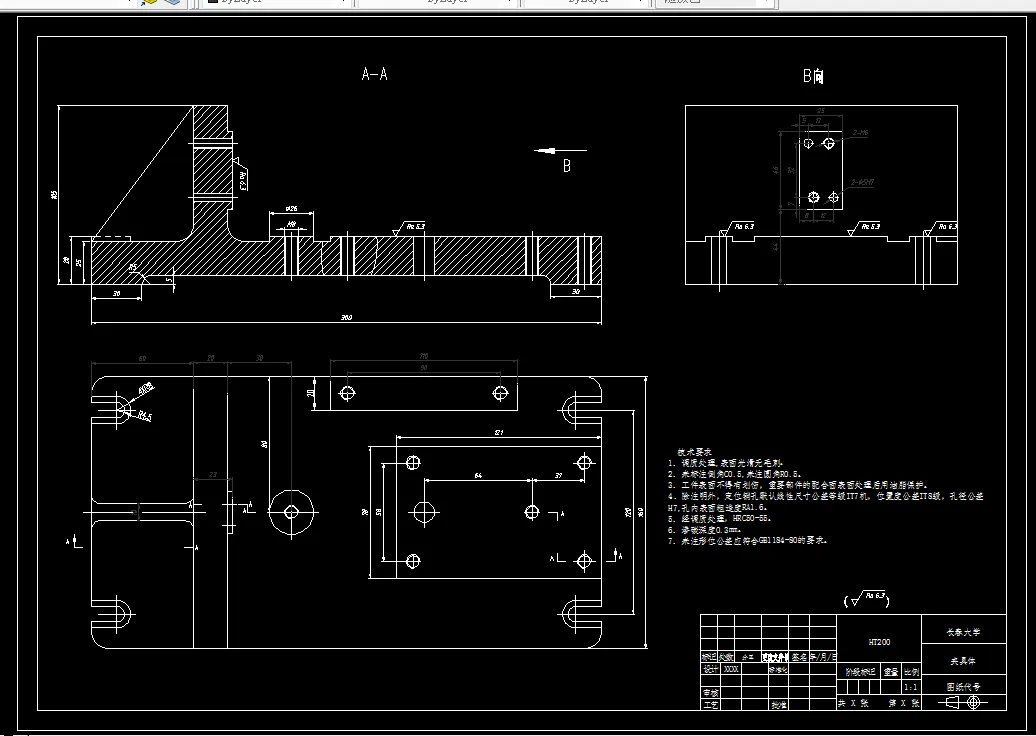Select requirement line 7 with GB1184-80
Image resolution: width=1036 pixels, height=736 pixels.
click(747, 540)
